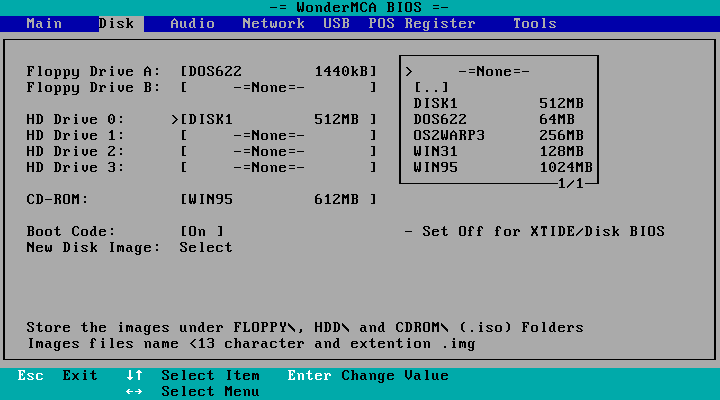Select Floppy Drive B None field
The height and width of the screenshot is (400, 720).
(x=278, y=87)
